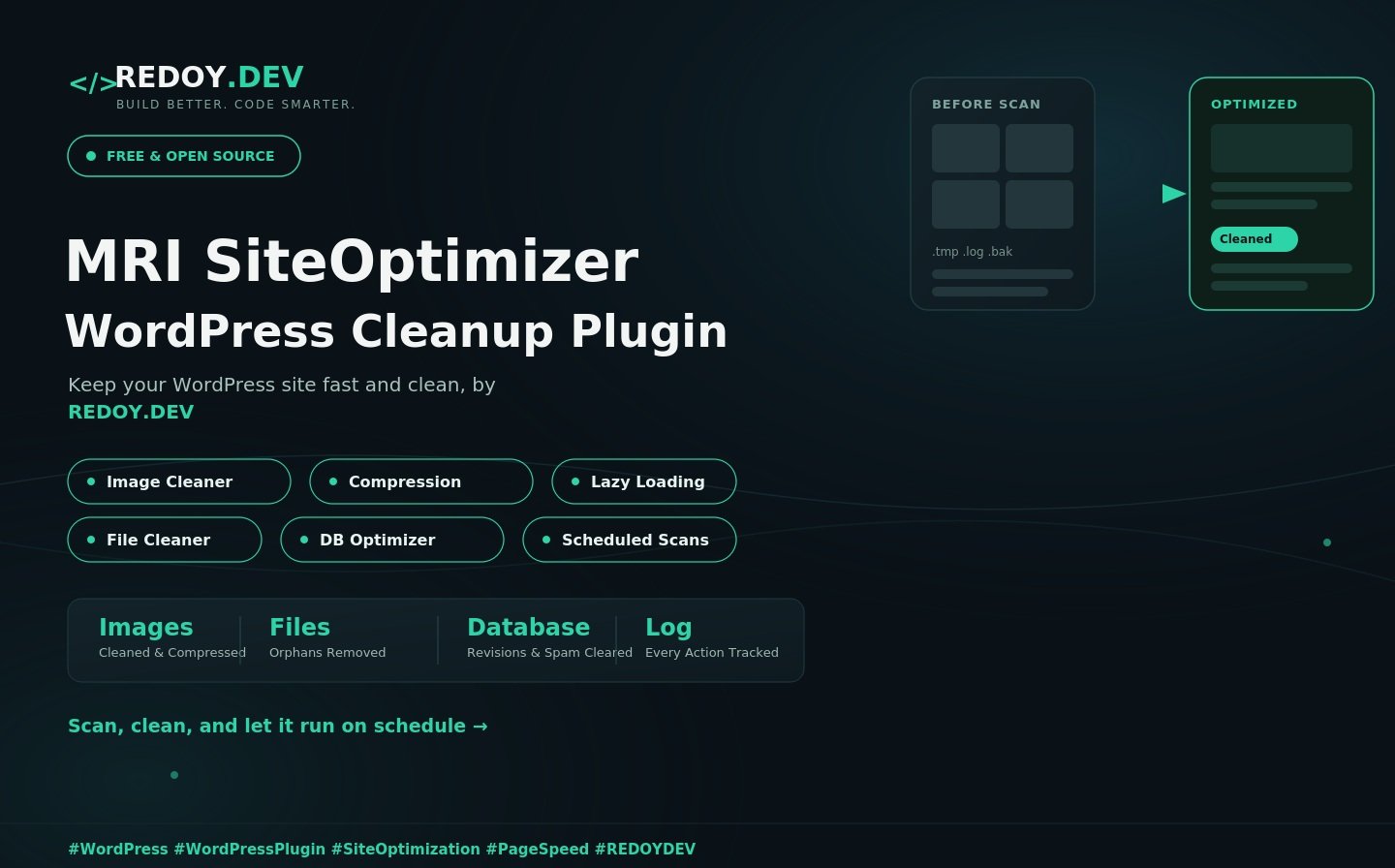Viewport: 1395px width, 868px height.
Task: Choose the Compression feature pill
Action: pos(421,481)
